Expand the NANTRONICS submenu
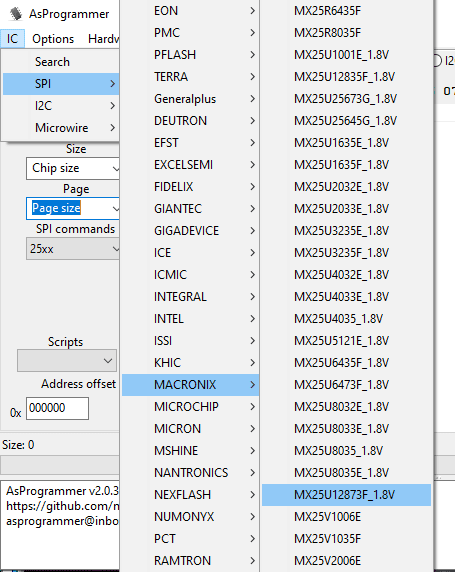This screenshot has height=572, width=455. click(190, 472)
